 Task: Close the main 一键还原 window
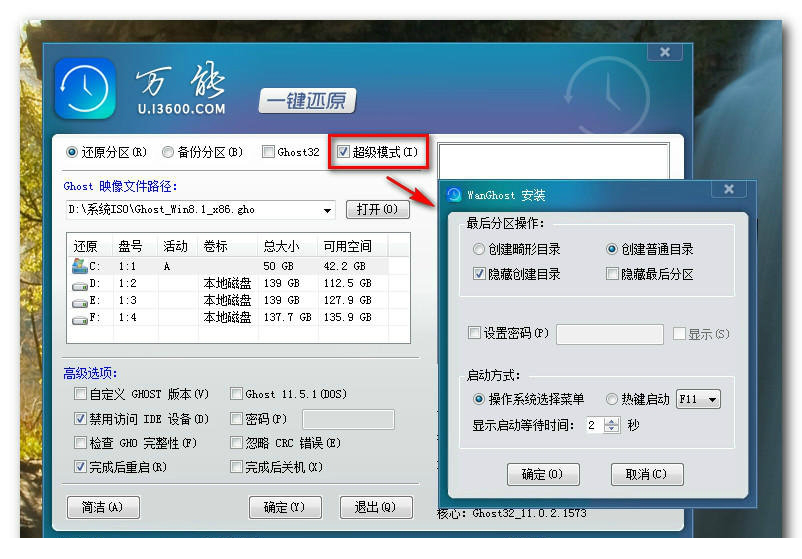click(x=664, y=52)
